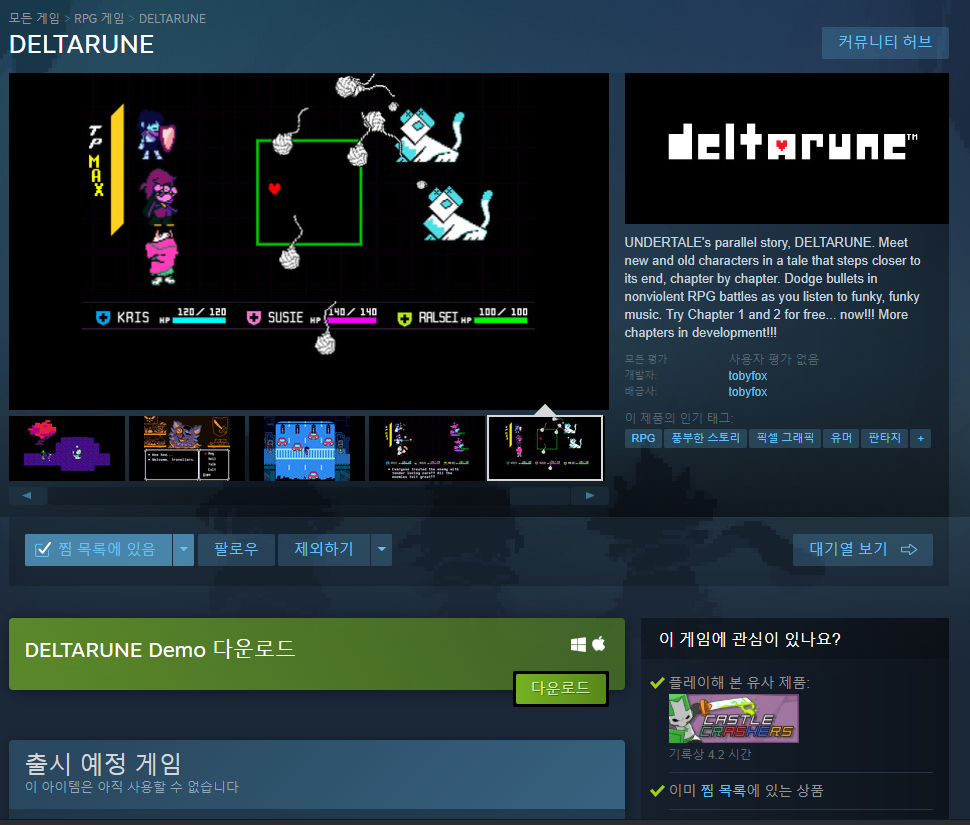Open the 커뮤니티 허브 button
Viewport: 970px width, 825px height.
click(885, 42)
